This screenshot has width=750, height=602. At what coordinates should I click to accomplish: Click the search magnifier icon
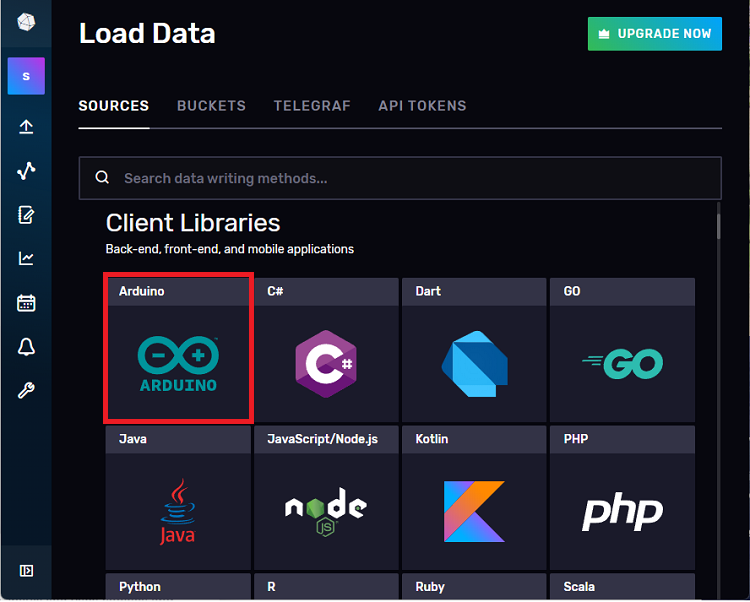pos(102,177)
